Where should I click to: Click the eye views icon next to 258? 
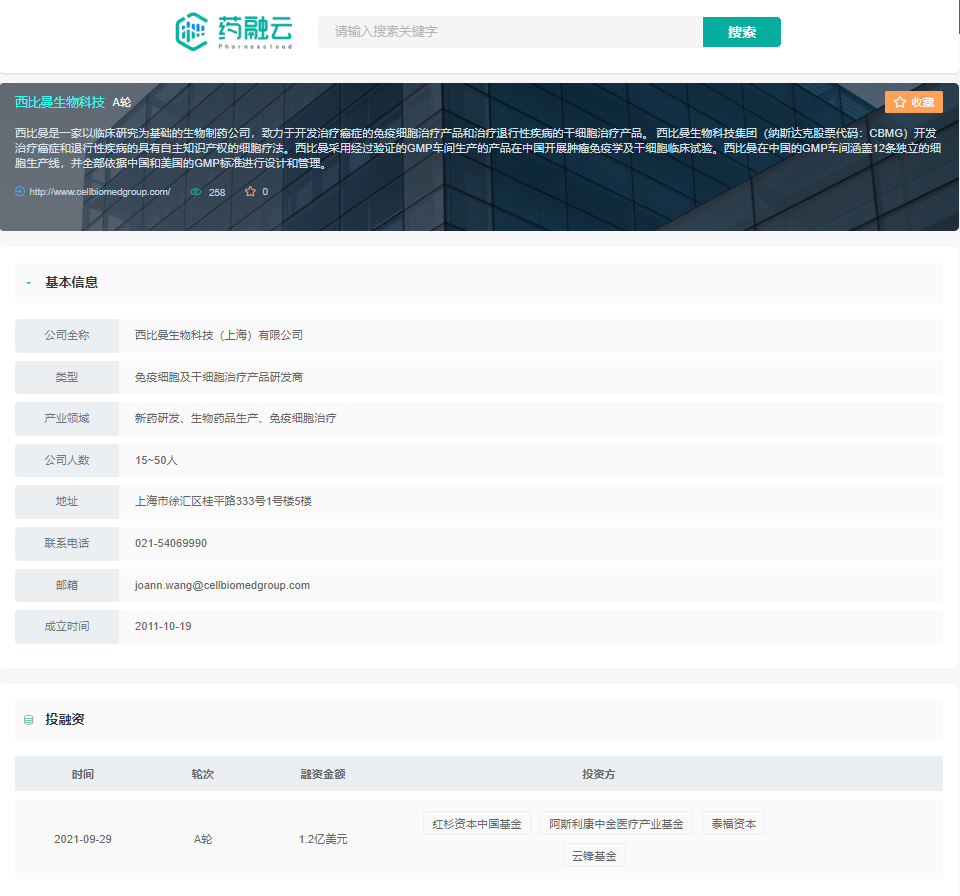[195, 192]
